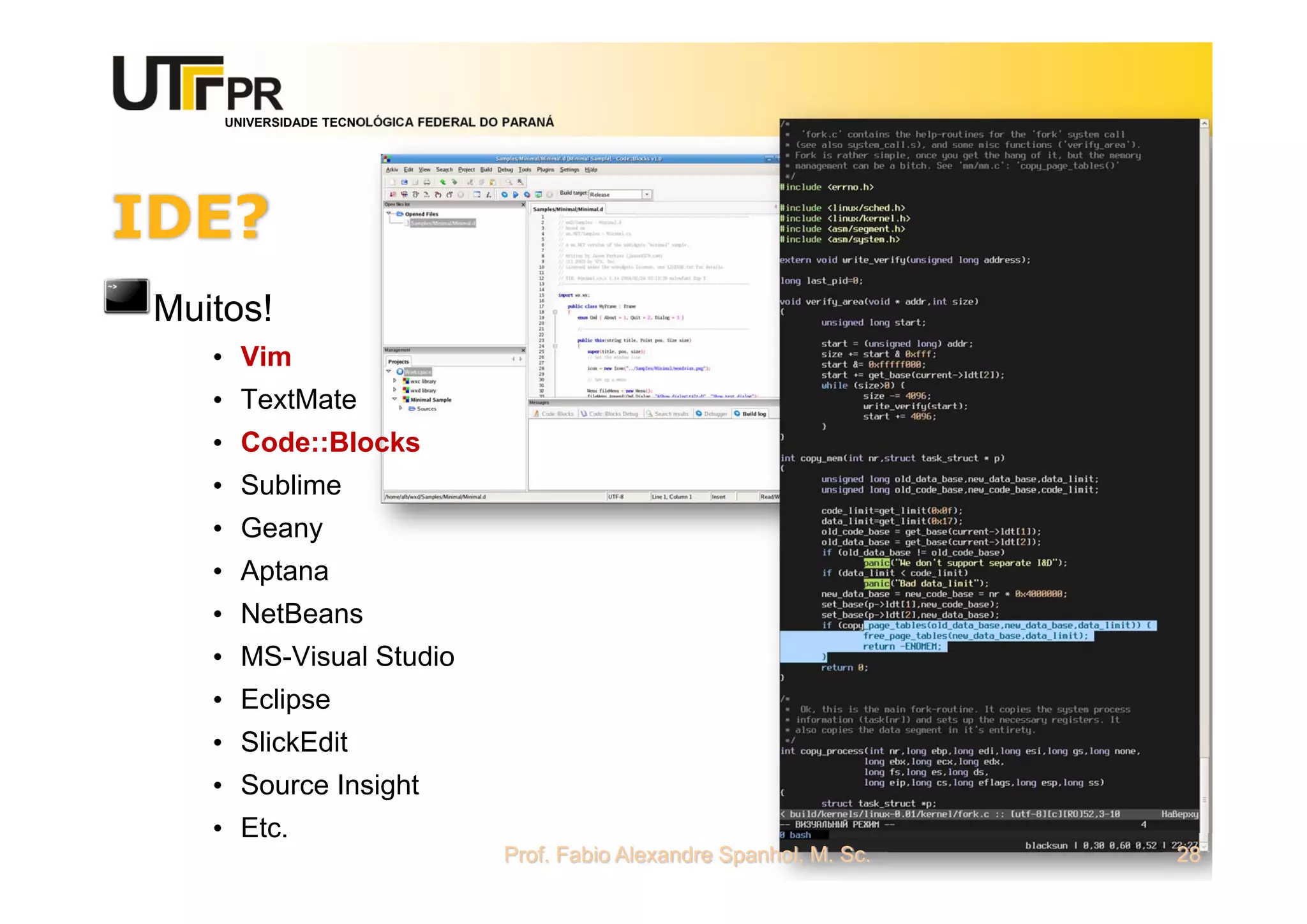Click the green Undo arrow icon
This screenshot has width=1307, height=924.
tap(443, 182)
